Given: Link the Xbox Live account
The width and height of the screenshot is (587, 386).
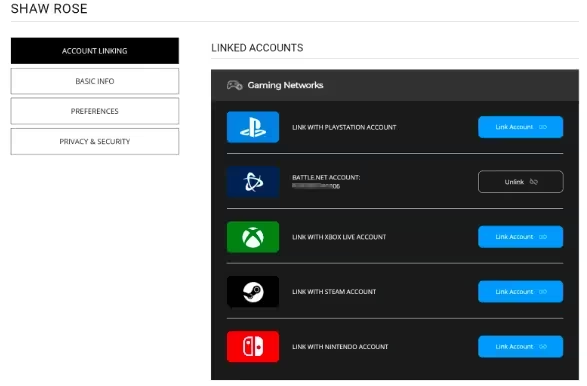Looking at the screenshot, I should tap(520, 237).
